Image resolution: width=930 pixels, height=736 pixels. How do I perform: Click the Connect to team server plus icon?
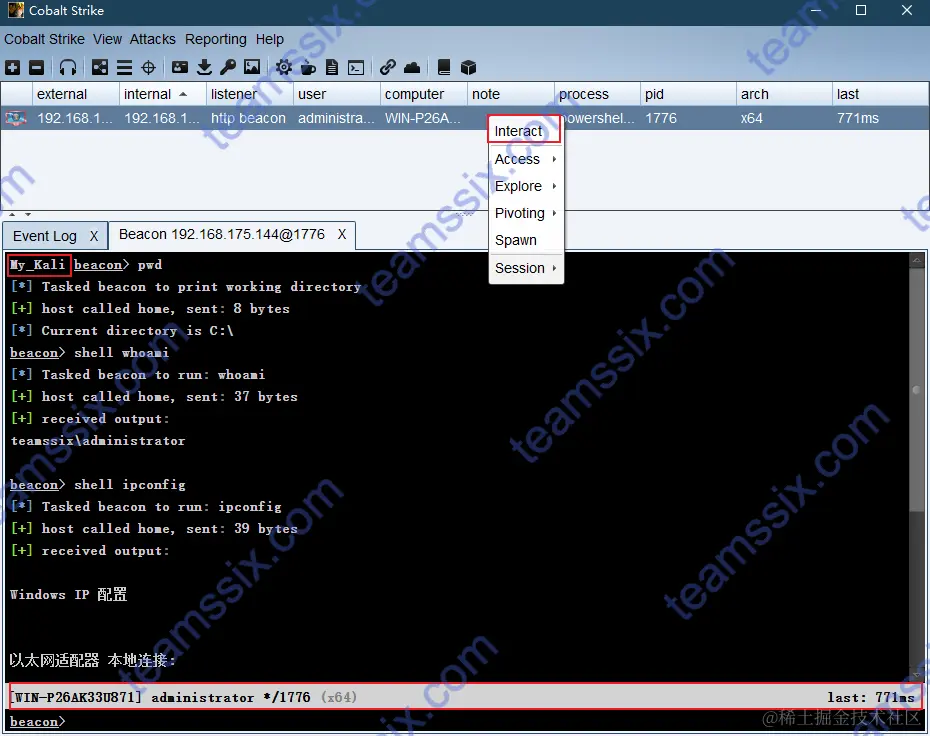12,68
